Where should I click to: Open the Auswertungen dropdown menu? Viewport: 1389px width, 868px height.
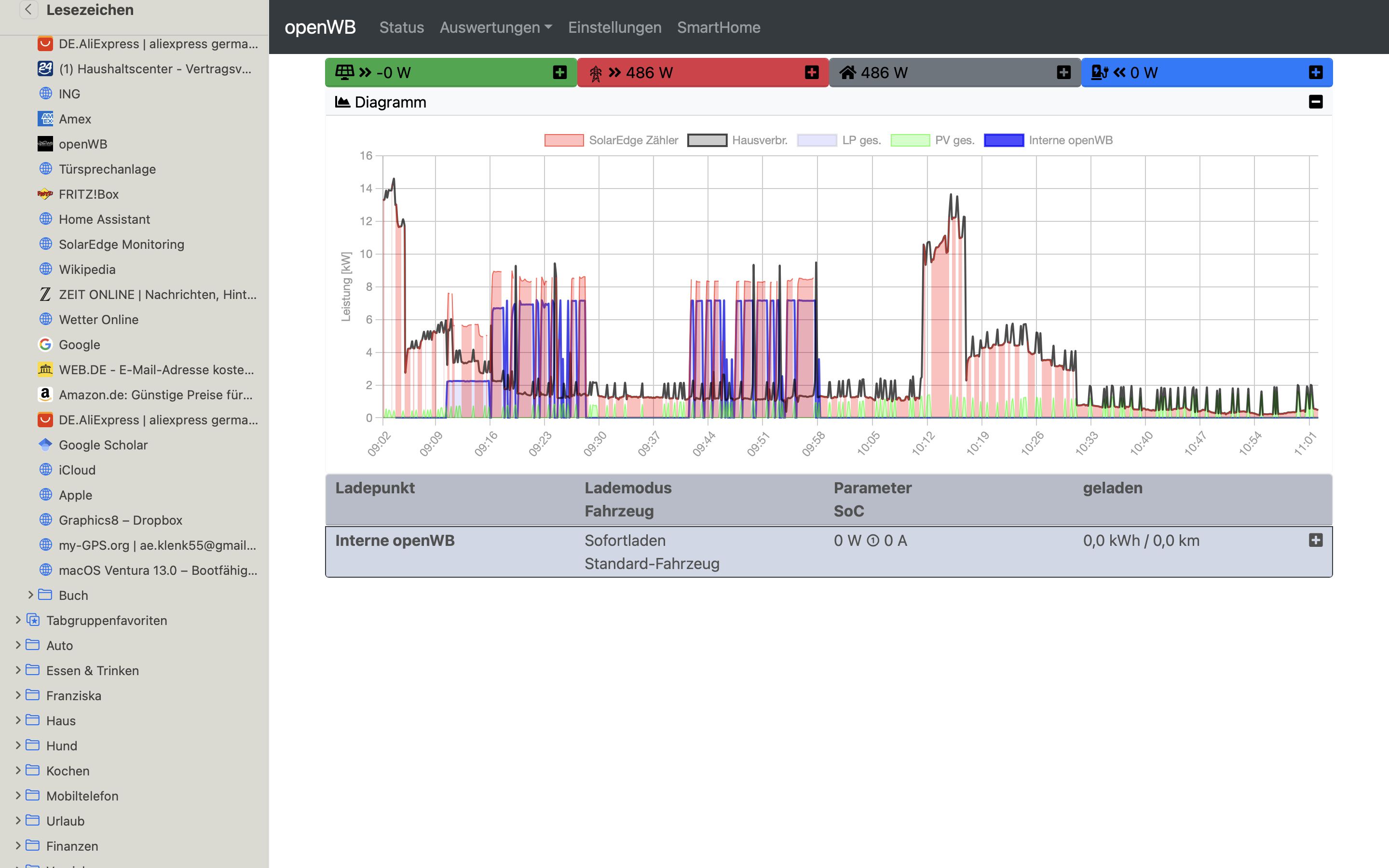495,27
